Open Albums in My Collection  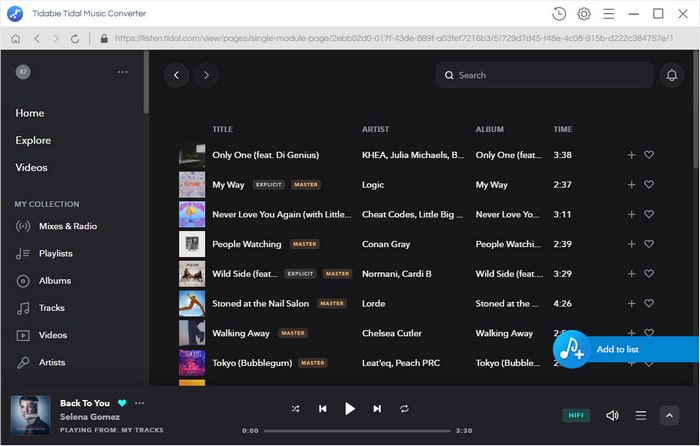tap(43, 281)
